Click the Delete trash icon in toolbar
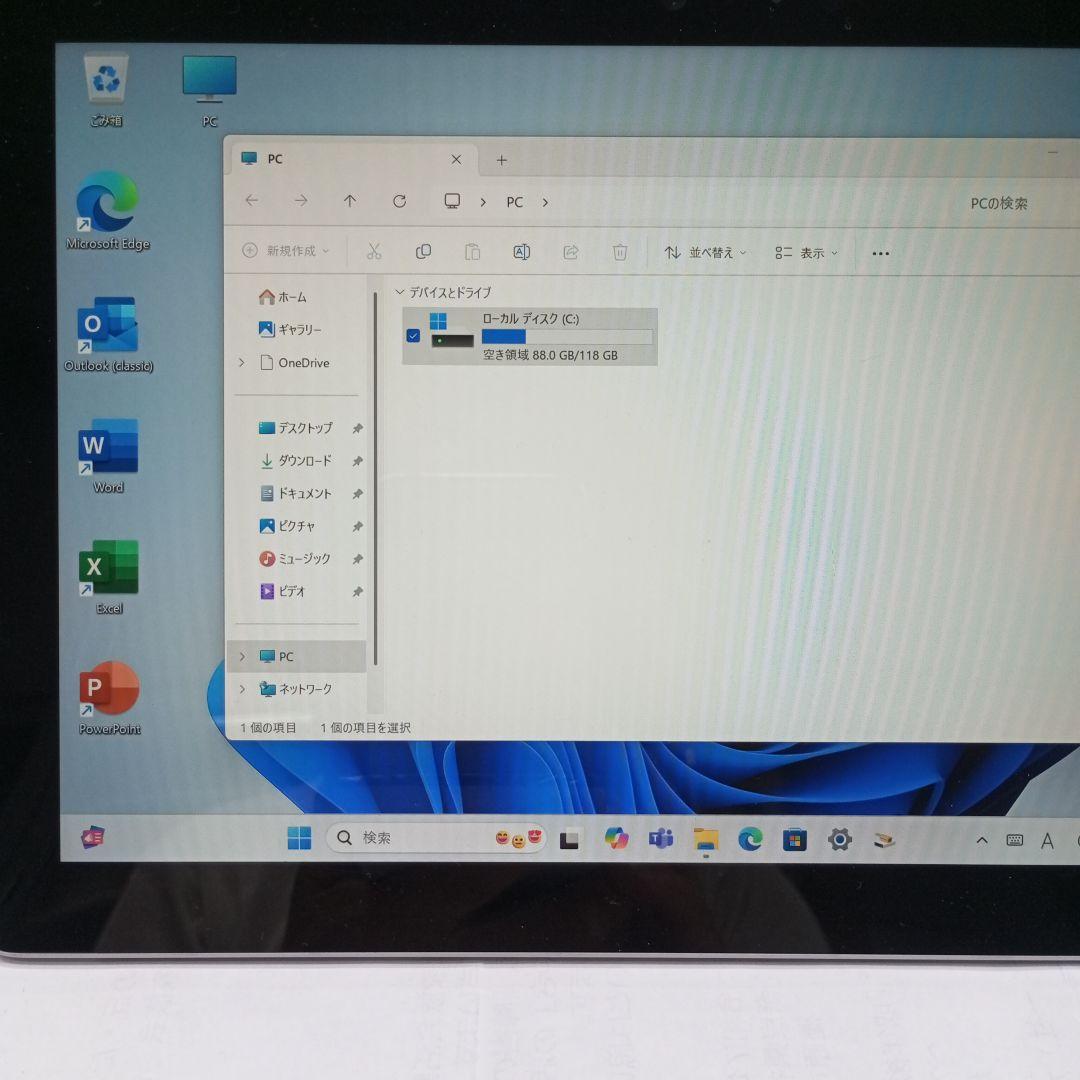The image size is (1080, 1080). (x=620, y=252)
